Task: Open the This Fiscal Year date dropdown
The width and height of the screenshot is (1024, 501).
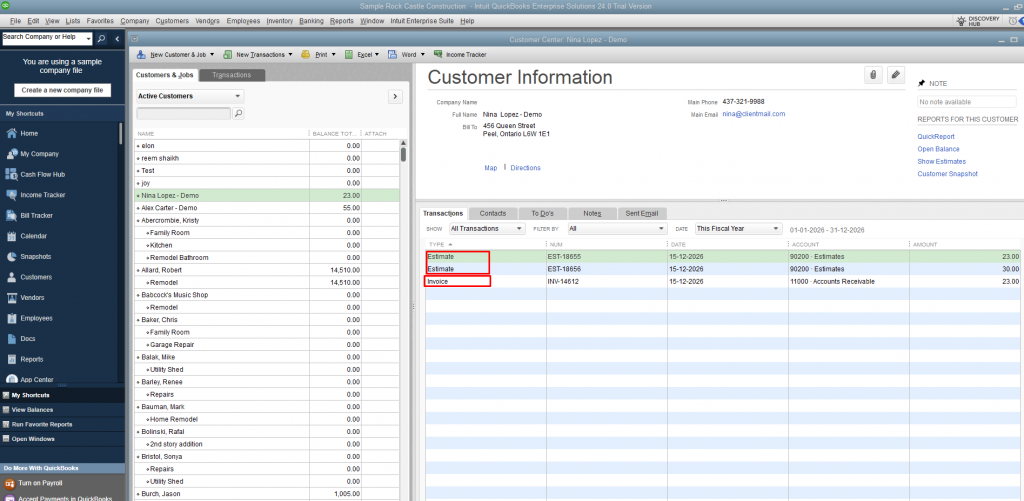Action: (738, 228)
